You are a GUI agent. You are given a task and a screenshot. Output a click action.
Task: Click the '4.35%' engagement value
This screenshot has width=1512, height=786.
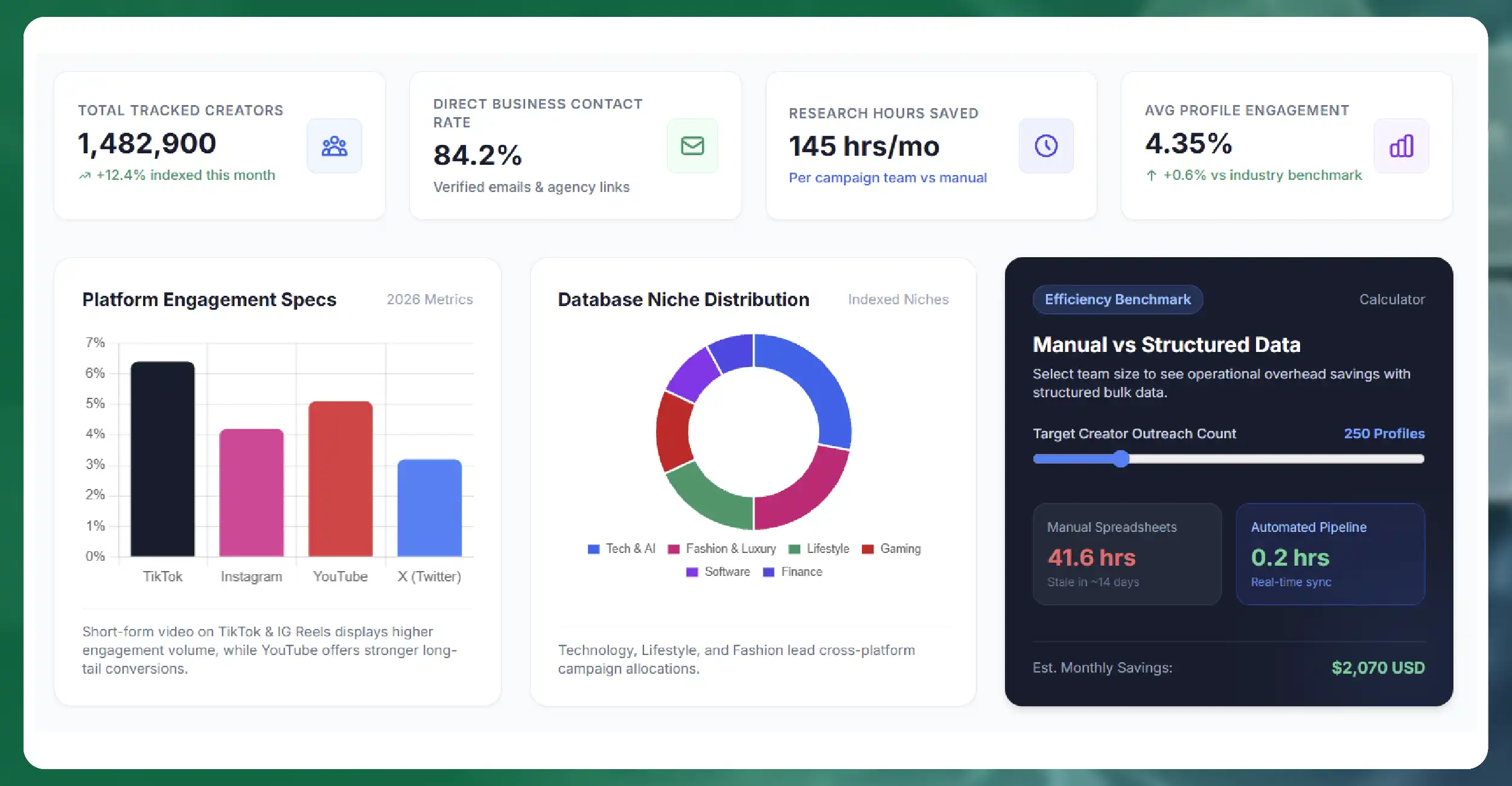(1188, 144)
